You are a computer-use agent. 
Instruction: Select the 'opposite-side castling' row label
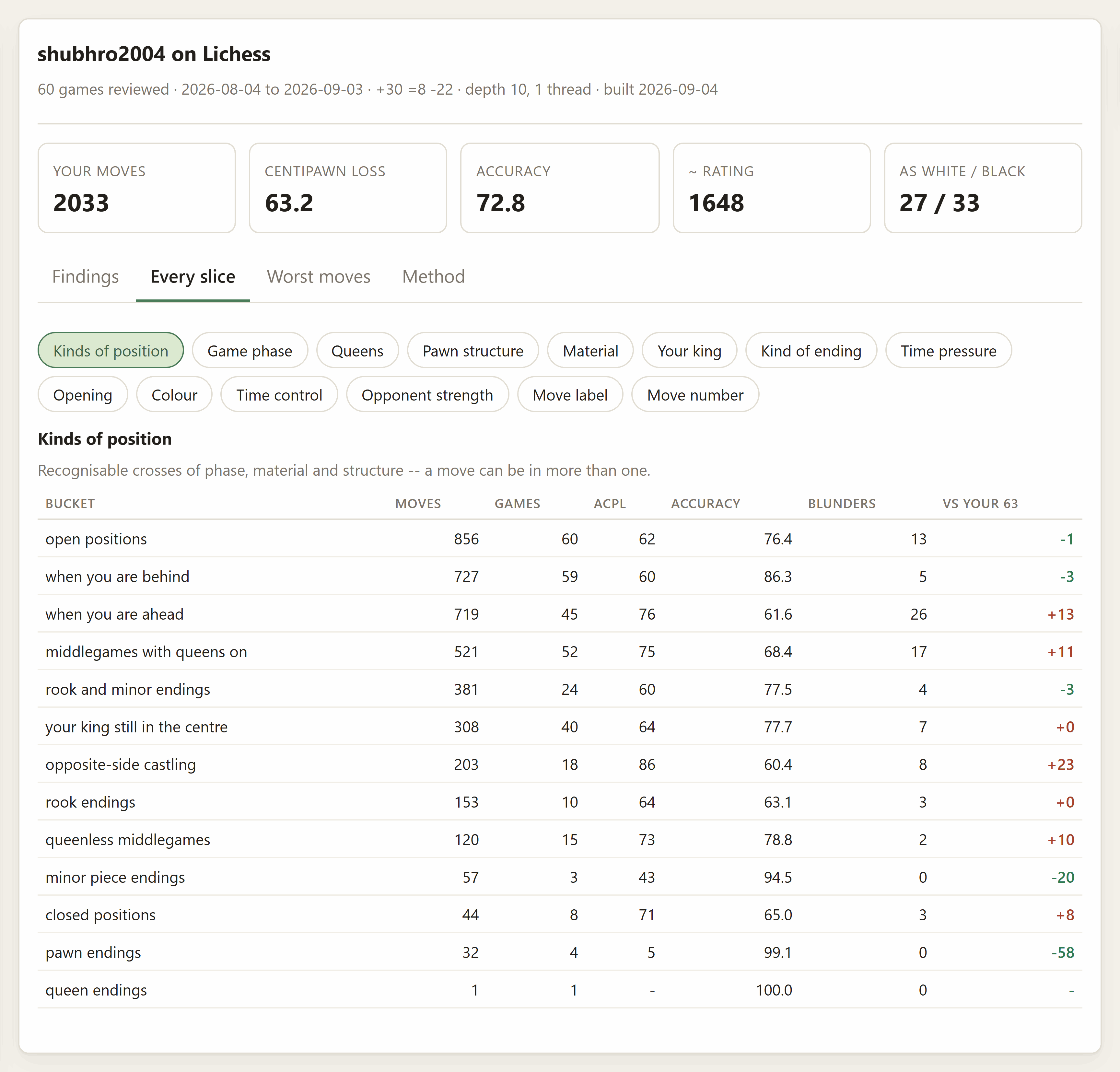(x=121, y=764)
